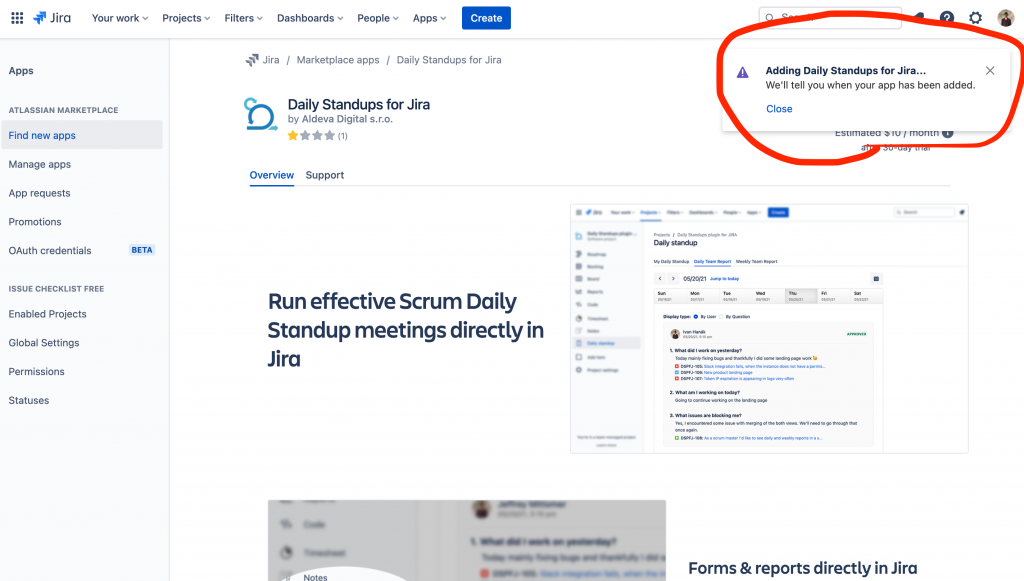Image resolution: width=1024 pixels, height=581 pixels.
Task: Click the Issue Checklist Free section label
Action: tap(56, 289)
